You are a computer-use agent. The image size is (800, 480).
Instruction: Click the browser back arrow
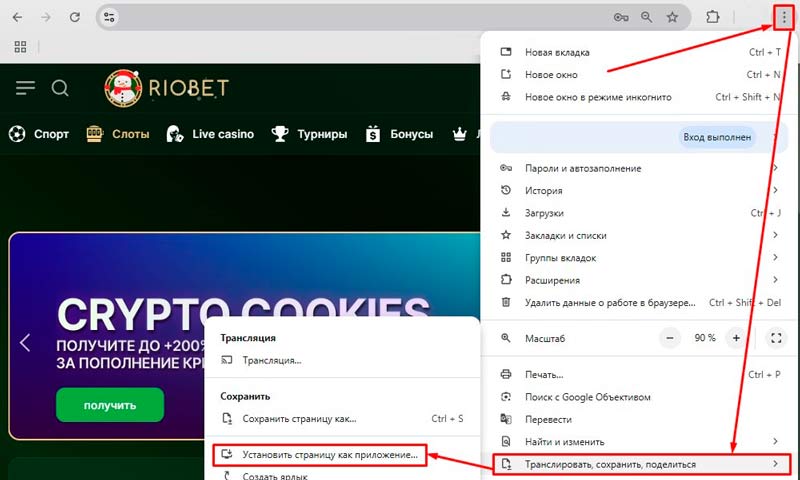pos(17,17)
